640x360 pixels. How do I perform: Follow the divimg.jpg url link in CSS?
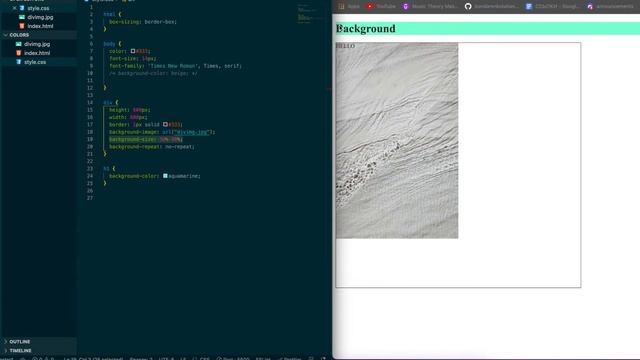pyautogui.click(x=193, y=132)
